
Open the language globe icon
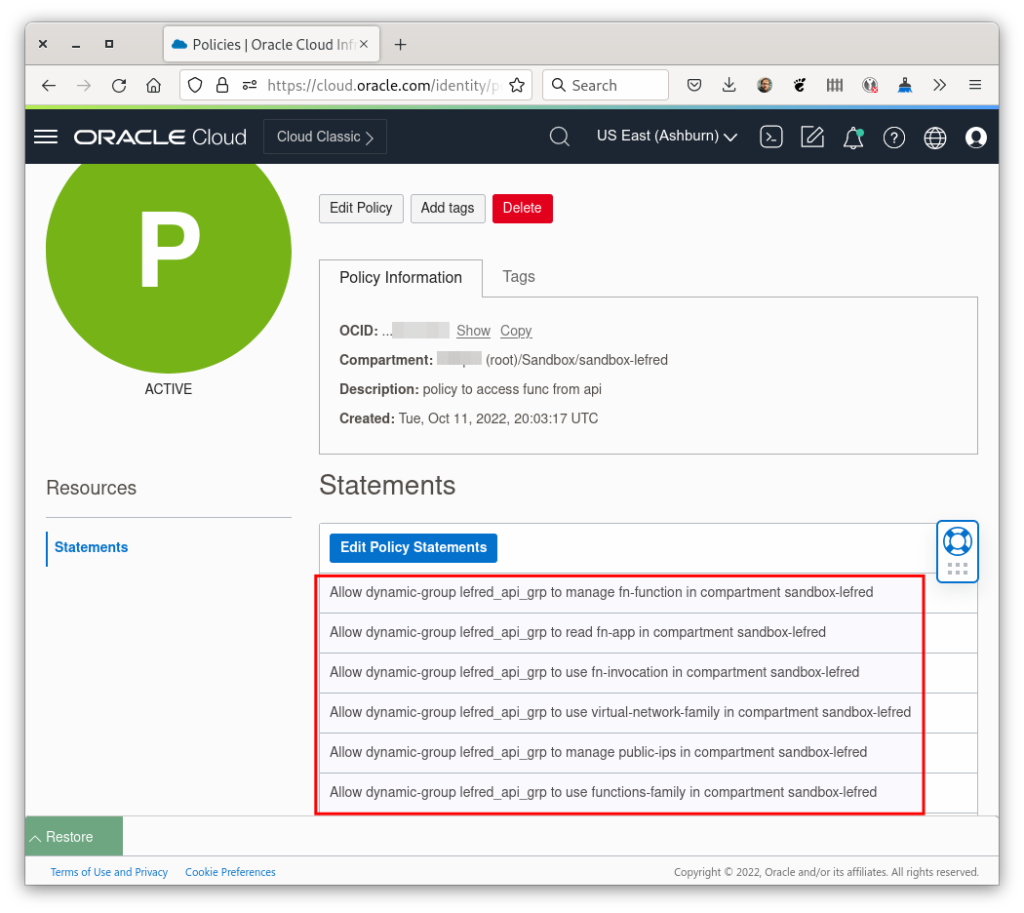tap(935, 137)
